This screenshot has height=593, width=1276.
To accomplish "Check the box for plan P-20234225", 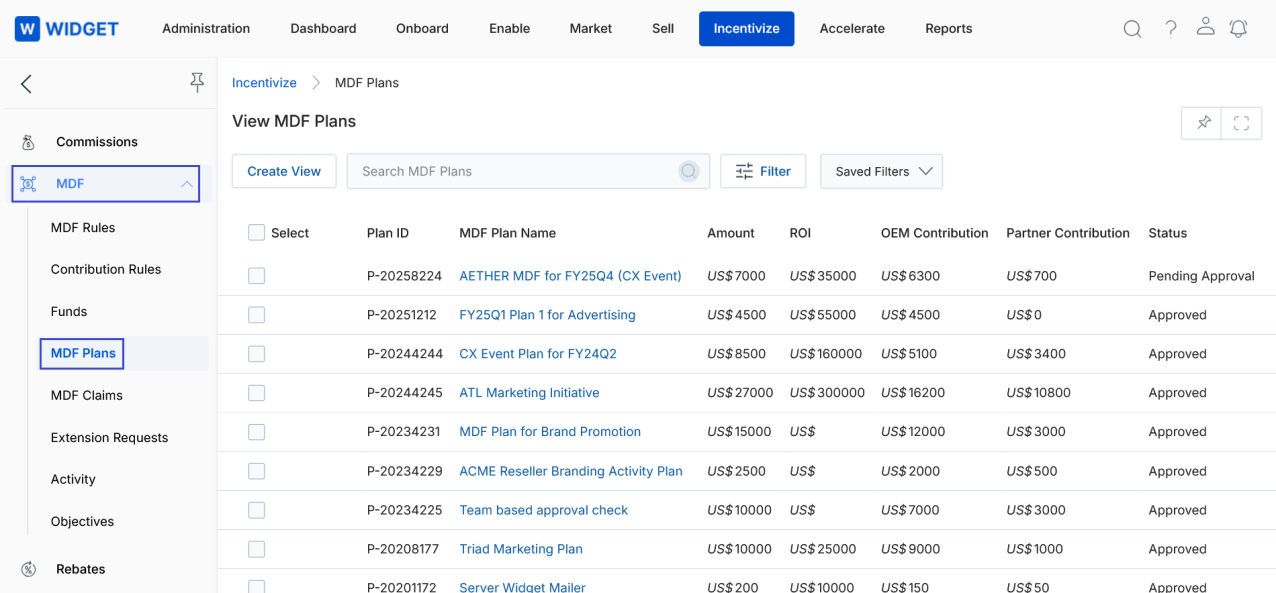I will pos(256,510).
